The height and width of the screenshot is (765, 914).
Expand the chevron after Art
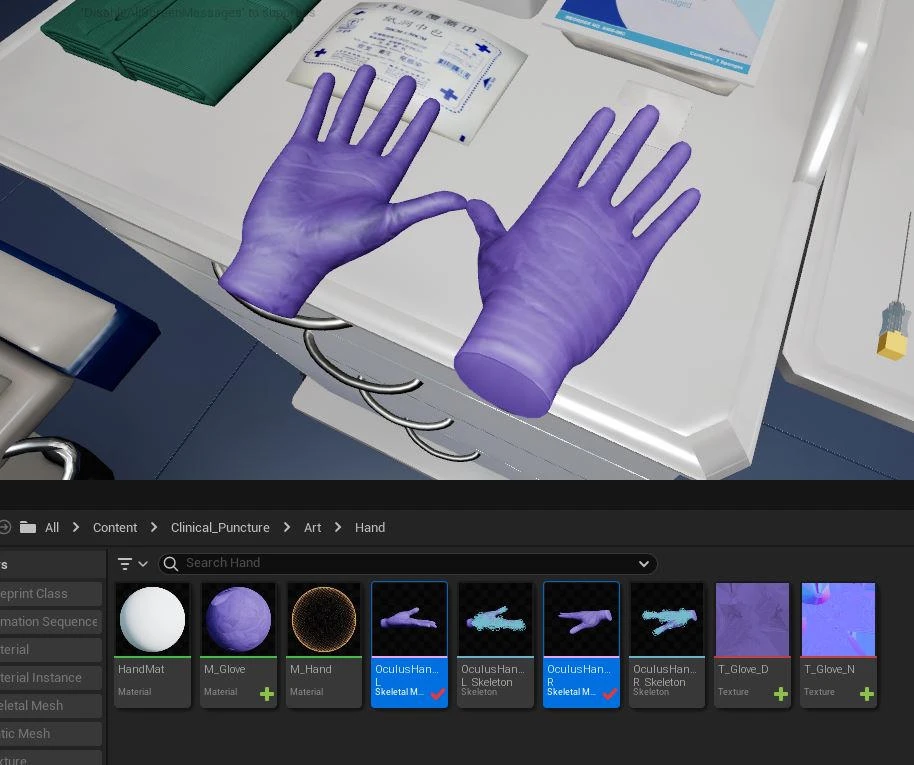coord(338,527)
